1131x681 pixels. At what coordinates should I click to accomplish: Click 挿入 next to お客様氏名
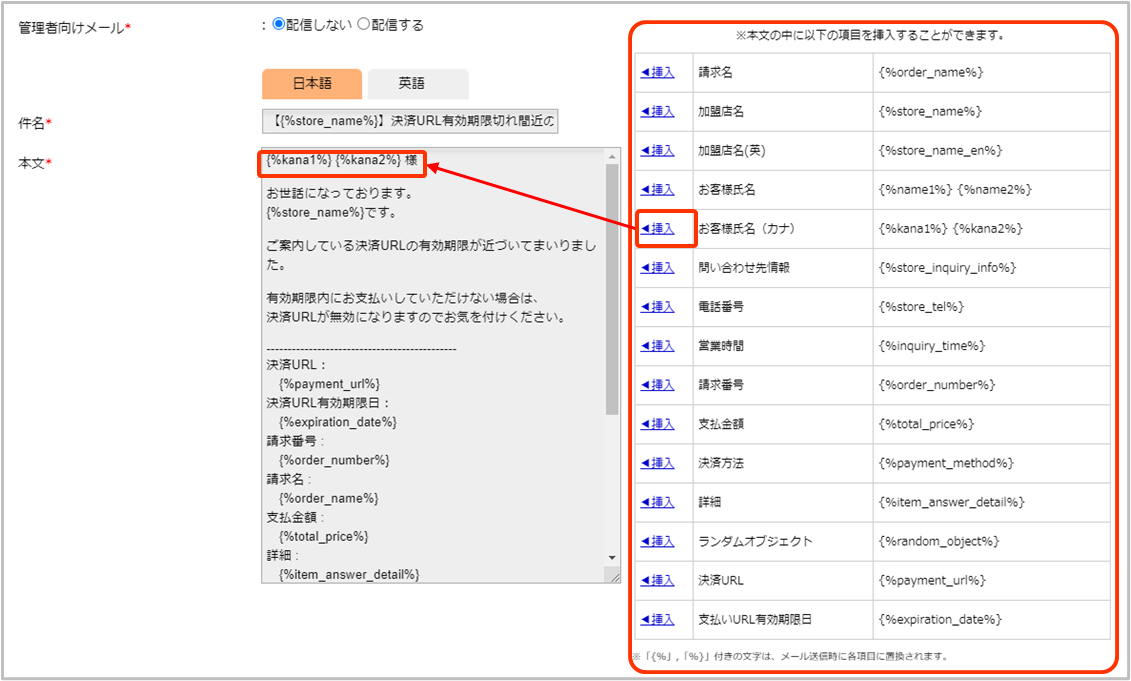[658, 190]
